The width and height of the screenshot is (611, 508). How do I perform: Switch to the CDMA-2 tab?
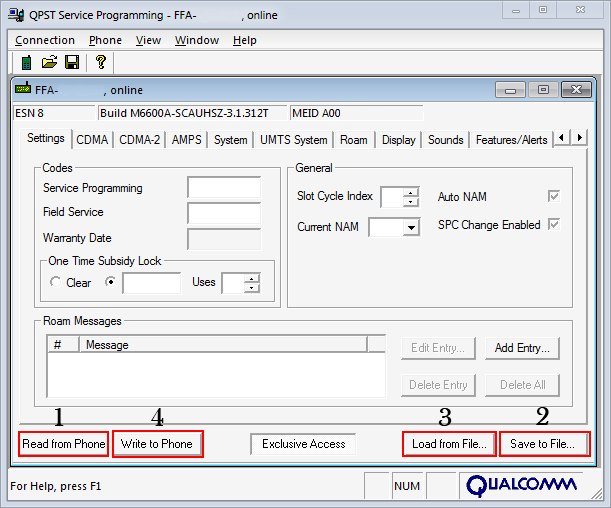click(140, 140)
